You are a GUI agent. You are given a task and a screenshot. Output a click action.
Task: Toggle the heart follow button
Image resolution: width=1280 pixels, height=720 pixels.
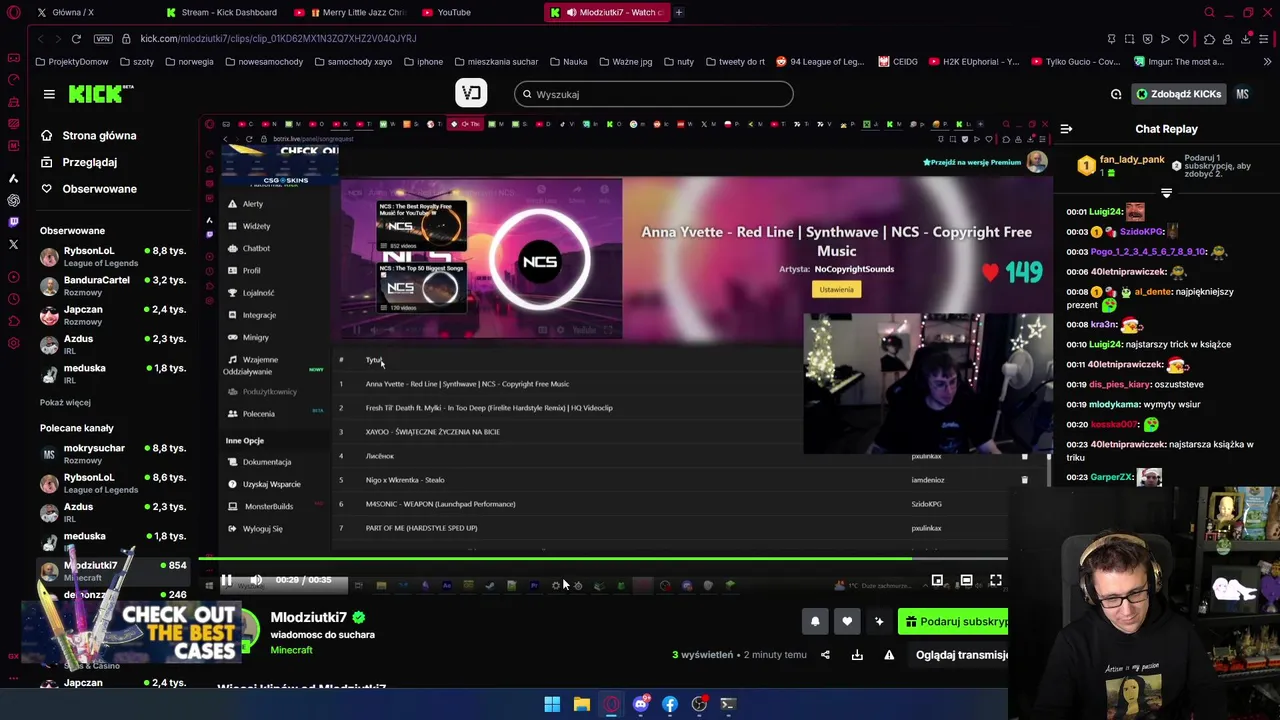(847, 621)
